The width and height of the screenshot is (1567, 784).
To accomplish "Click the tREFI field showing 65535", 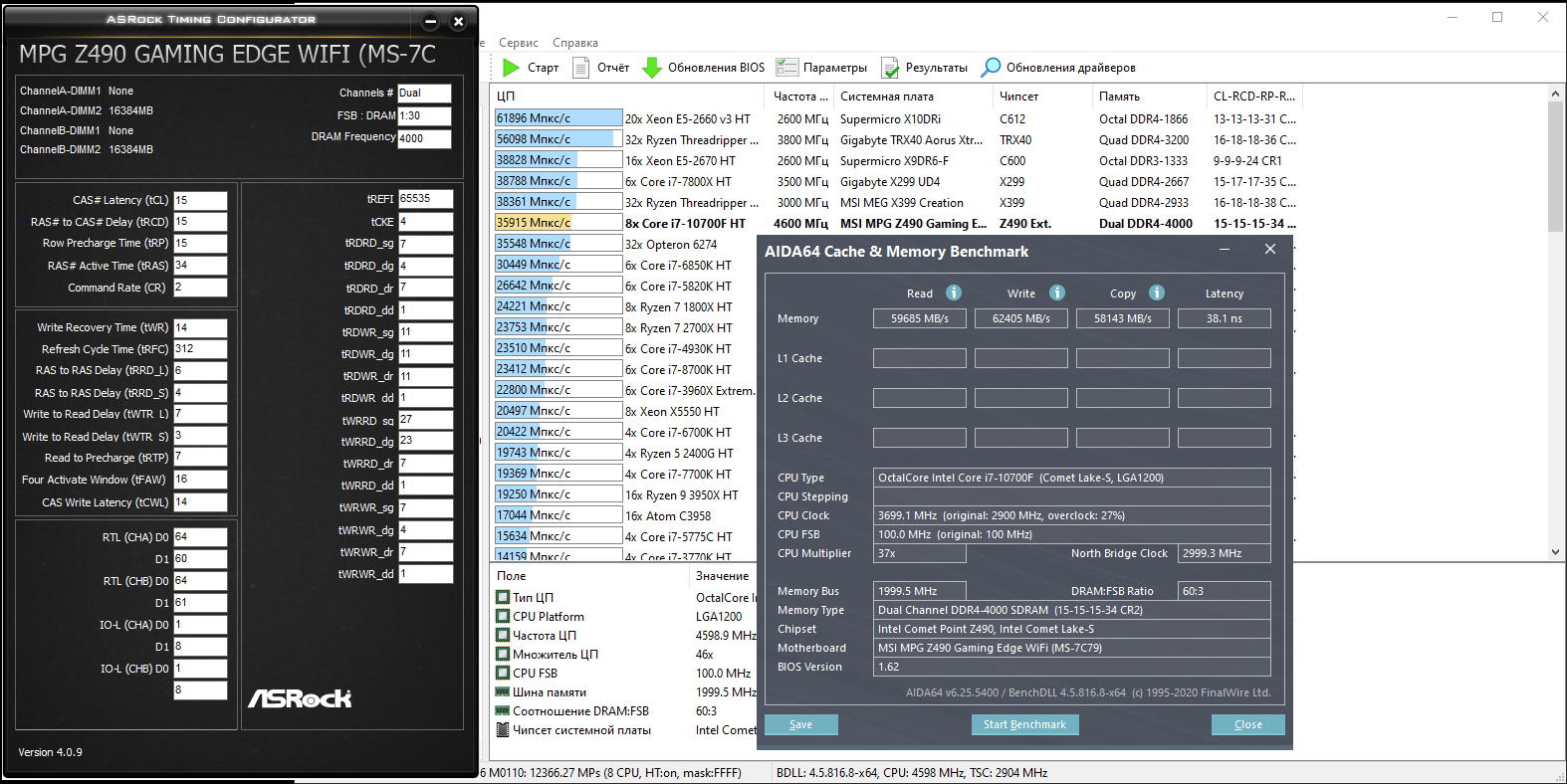I will coord(426,199).
